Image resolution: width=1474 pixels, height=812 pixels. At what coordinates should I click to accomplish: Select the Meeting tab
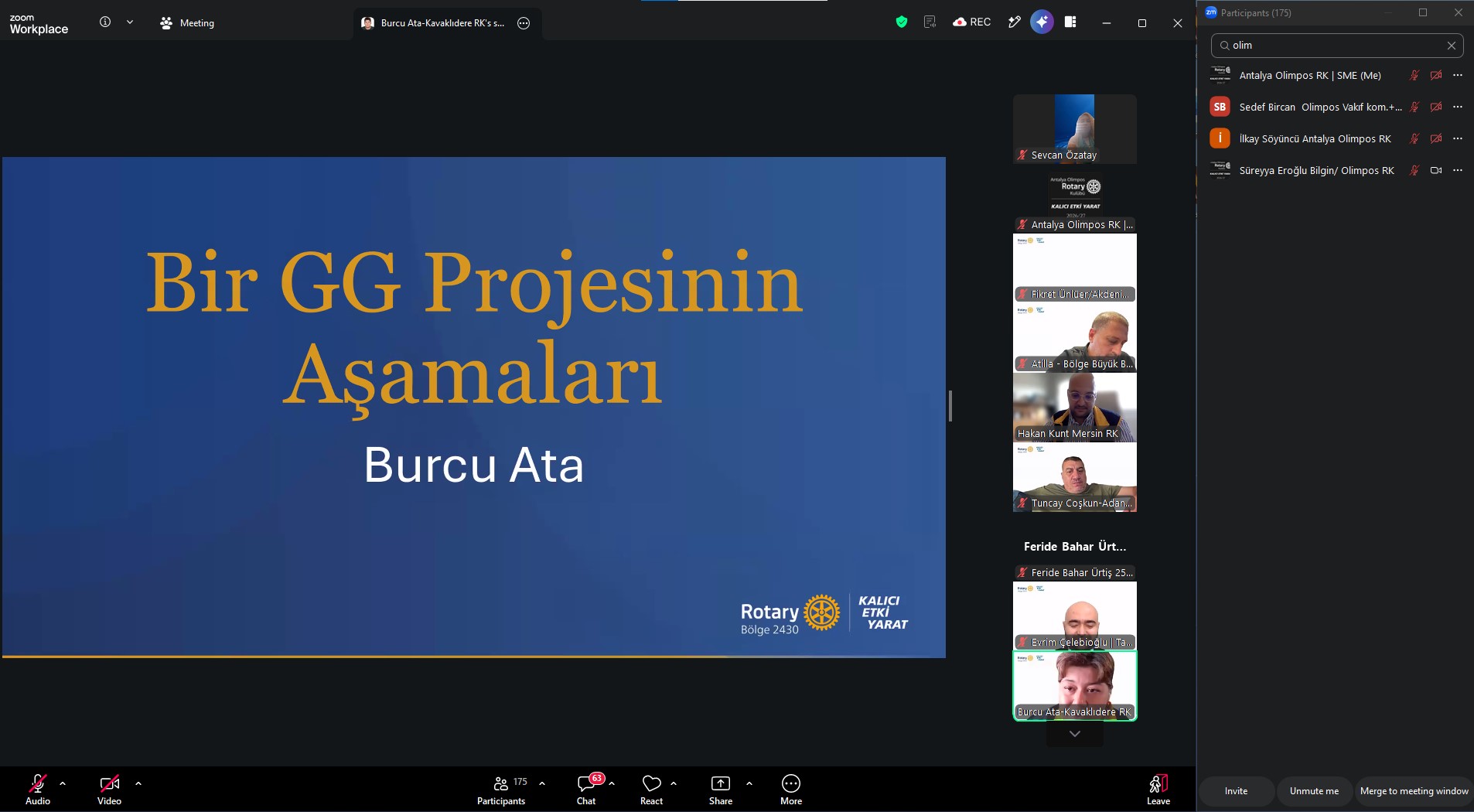click(187, 23)
